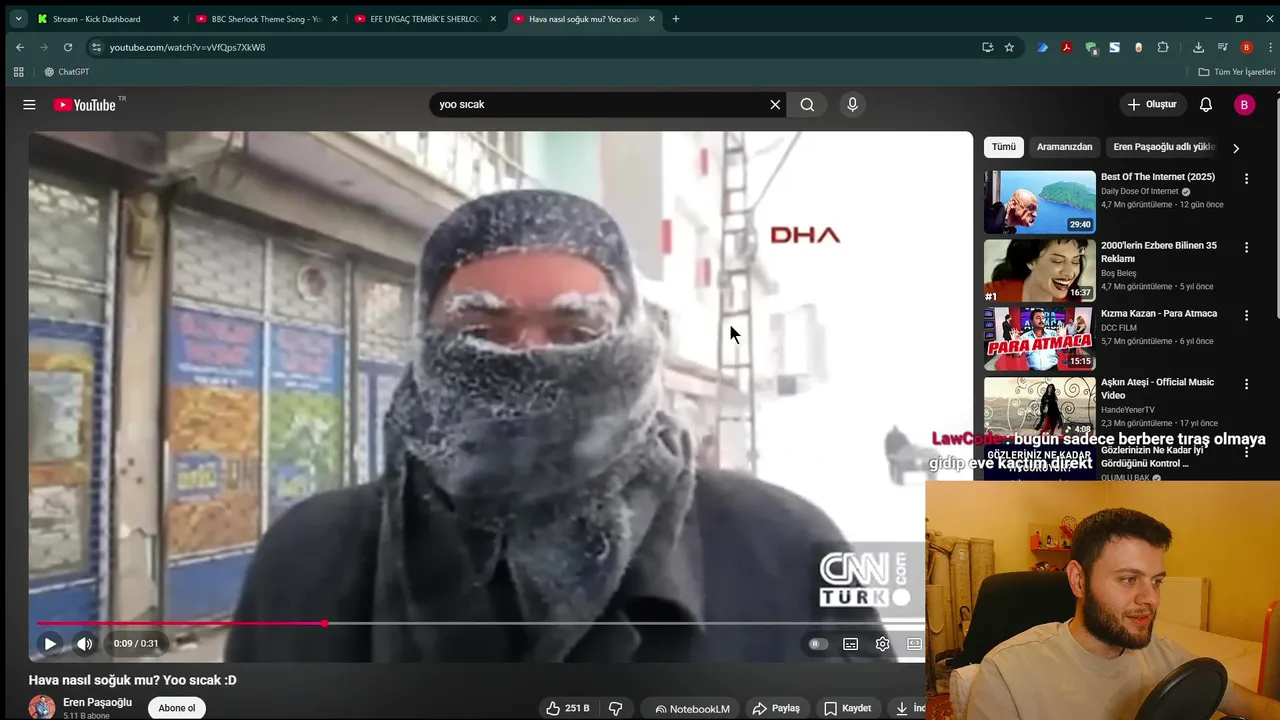Open Chrome profile B avatar
Screen dimensions: 1280x720
tap(1246, 47)
